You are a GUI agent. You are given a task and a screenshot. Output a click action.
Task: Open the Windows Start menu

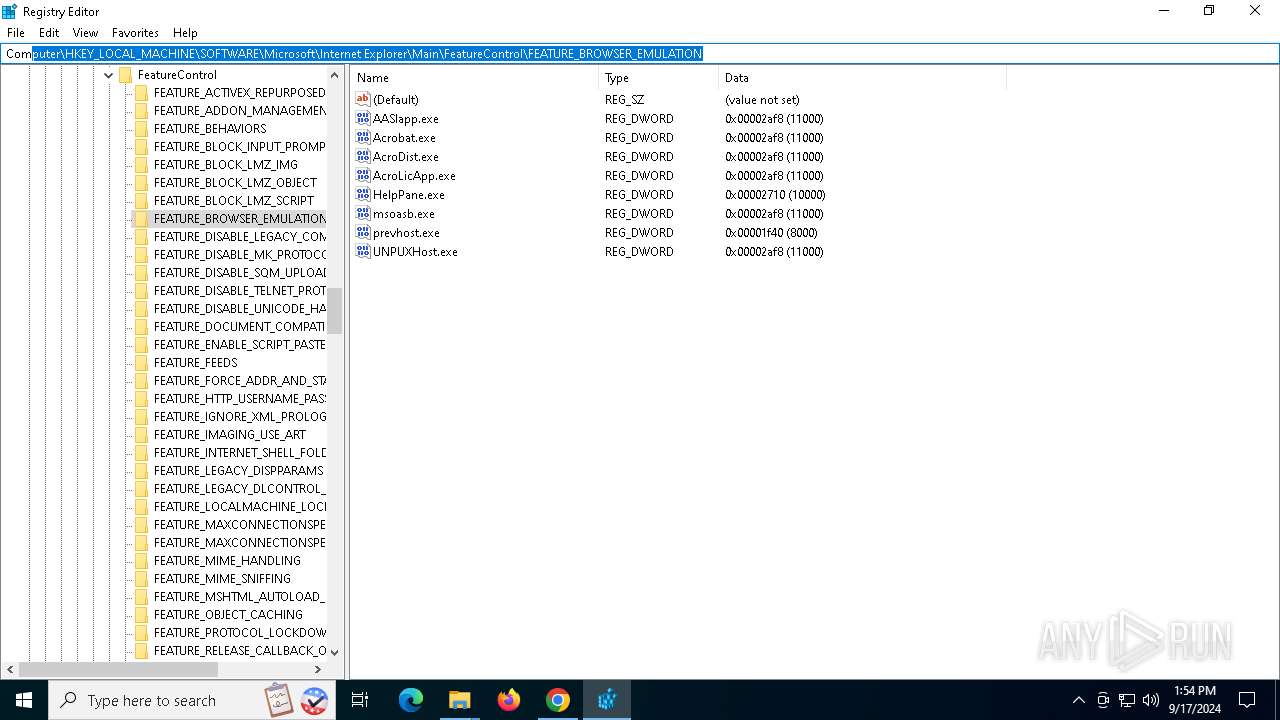(x=24, y=700)
